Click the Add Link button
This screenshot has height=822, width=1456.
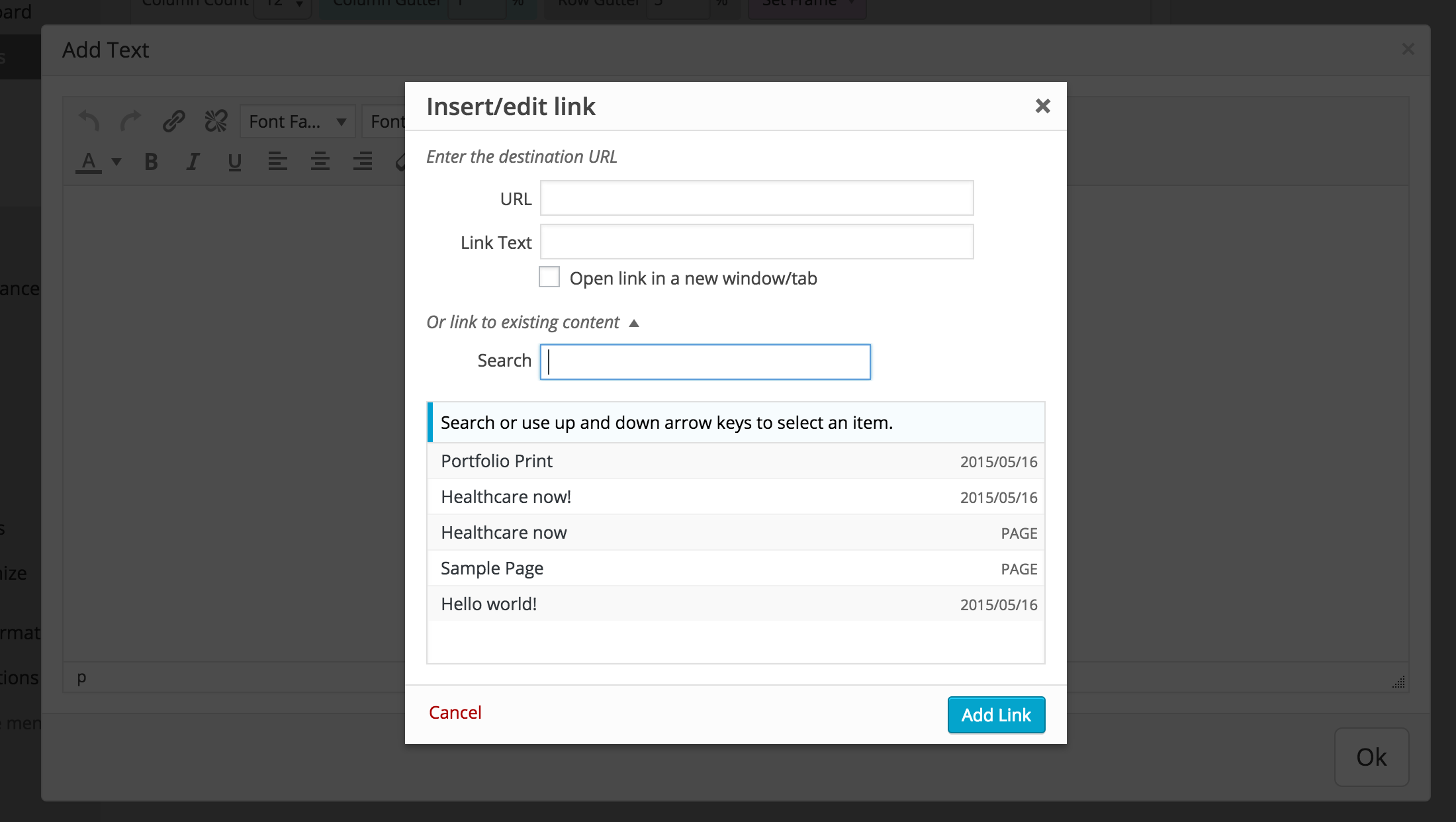tap(995, 715)
